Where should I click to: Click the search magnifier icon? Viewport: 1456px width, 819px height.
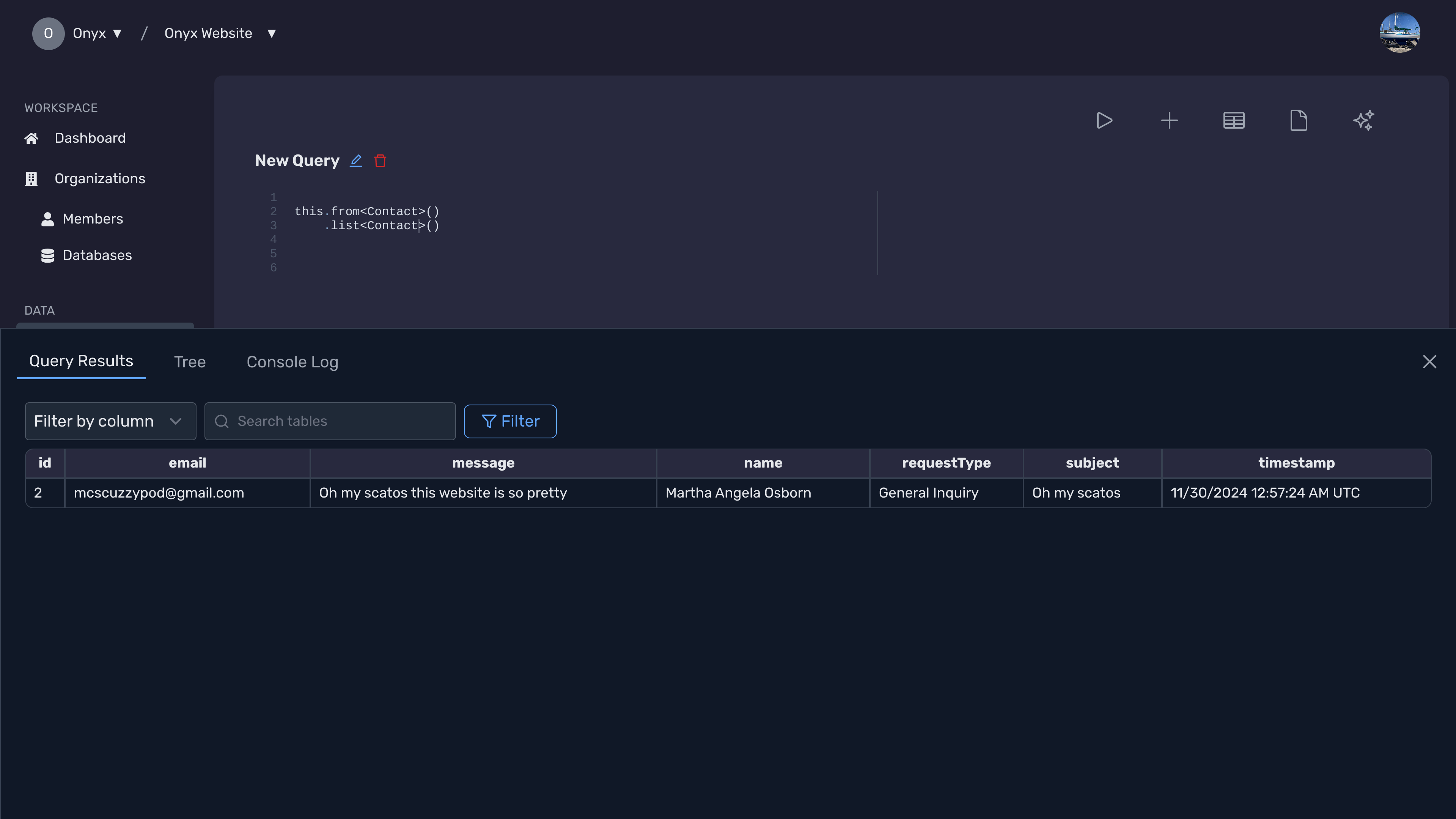[222, 421]
